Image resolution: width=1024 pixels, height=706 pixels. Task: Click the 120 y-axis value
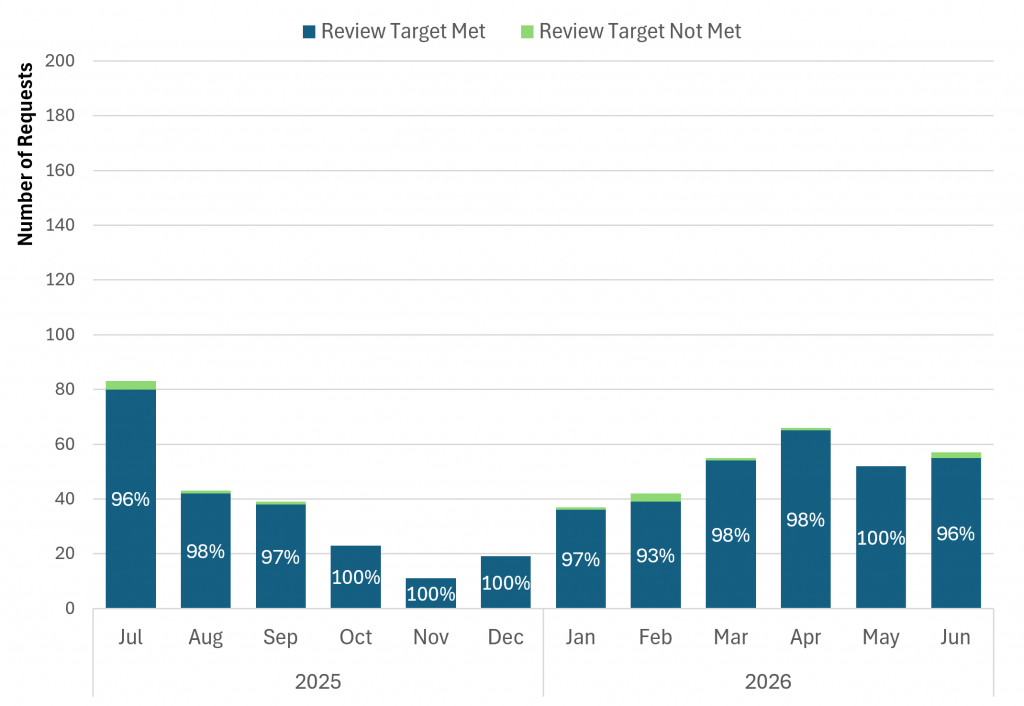click(x=60, y=280)
